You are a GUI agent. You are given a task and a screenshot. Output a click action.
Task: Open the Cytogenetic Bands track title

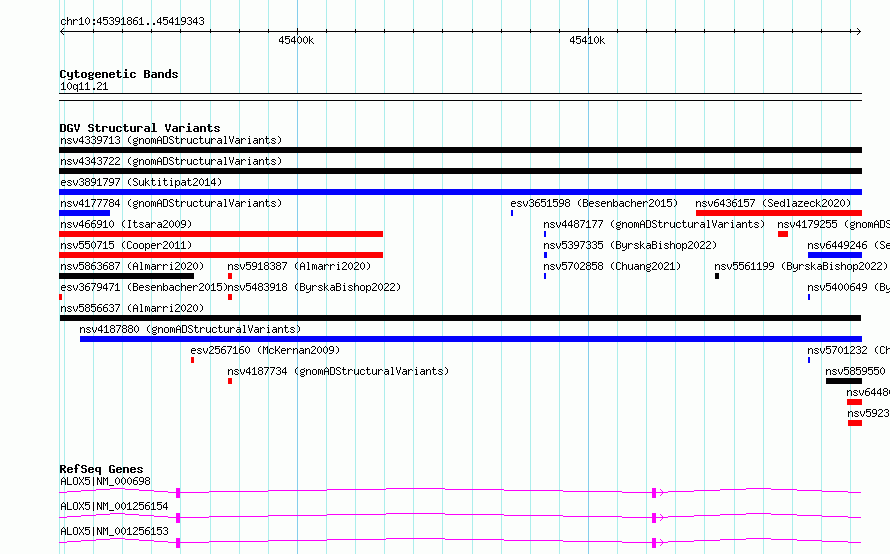point(119,74)
